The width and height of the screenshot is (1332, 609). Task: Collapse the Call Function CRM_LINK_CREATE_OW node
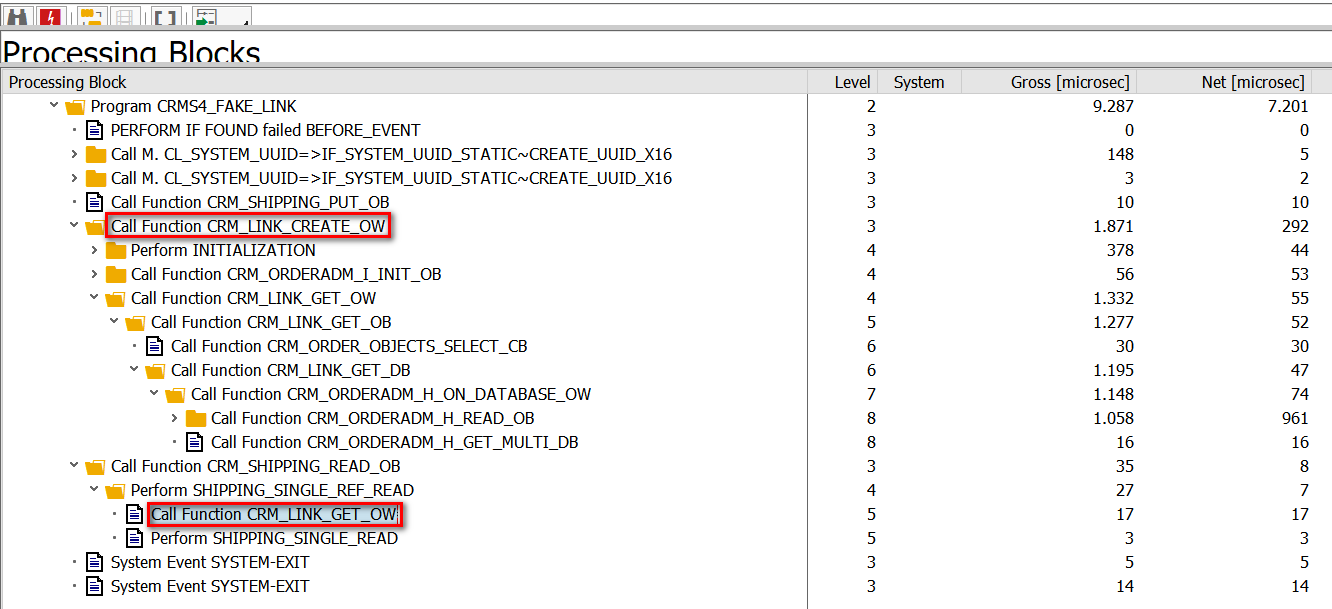[x=74, y=226]
